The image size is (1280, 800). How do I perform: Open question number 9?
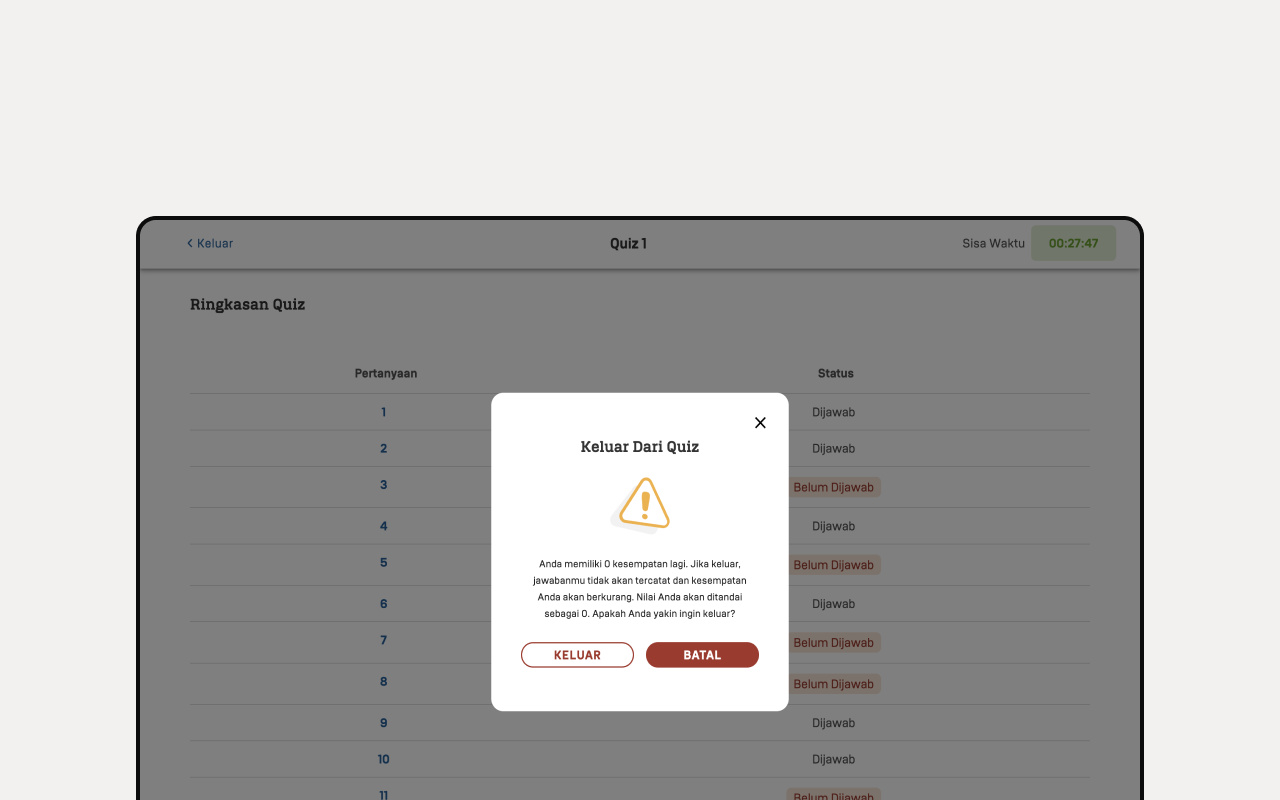point(383,723)
